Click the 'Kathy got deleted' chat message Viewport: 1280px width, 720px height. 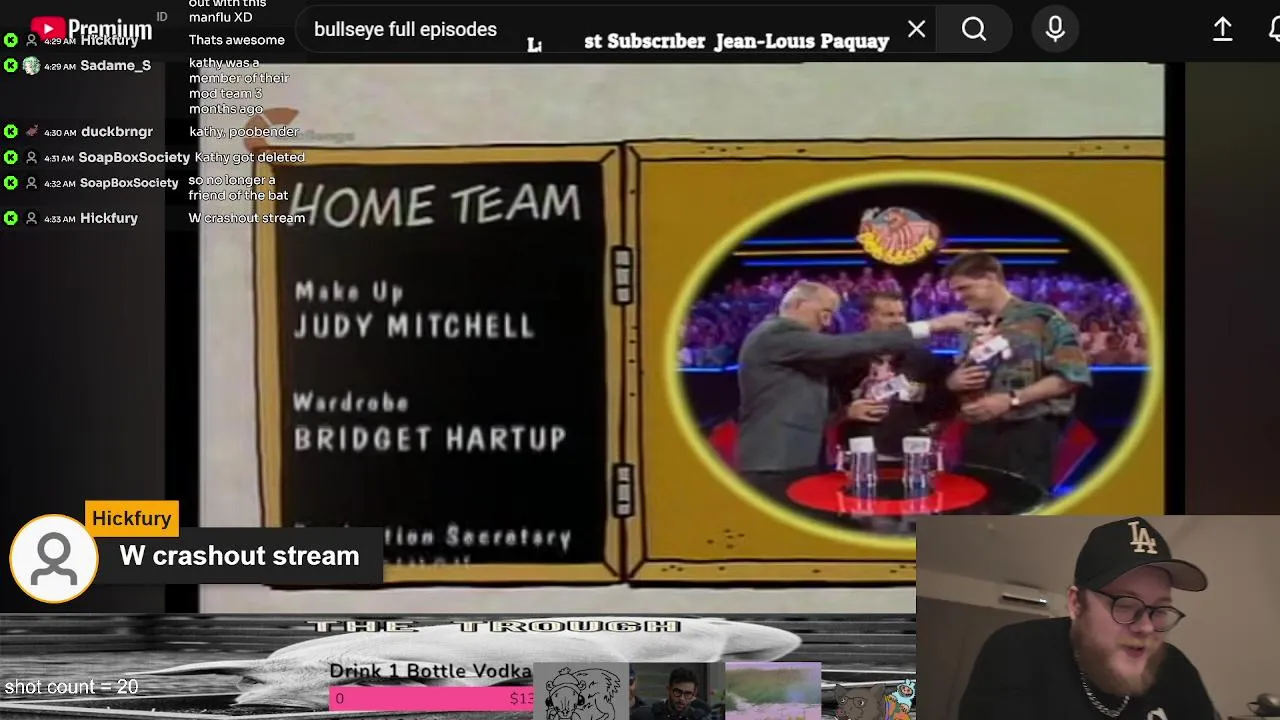pyautogui.click(x=249, y=158)
